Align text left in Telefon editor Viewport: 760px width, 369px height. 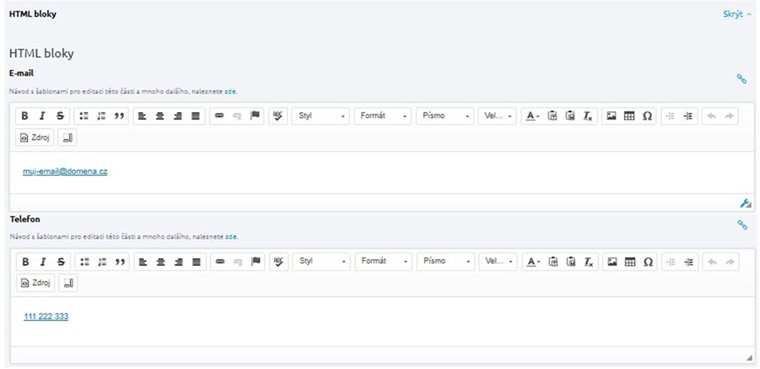pyautogui.click(x=143, y=262)
